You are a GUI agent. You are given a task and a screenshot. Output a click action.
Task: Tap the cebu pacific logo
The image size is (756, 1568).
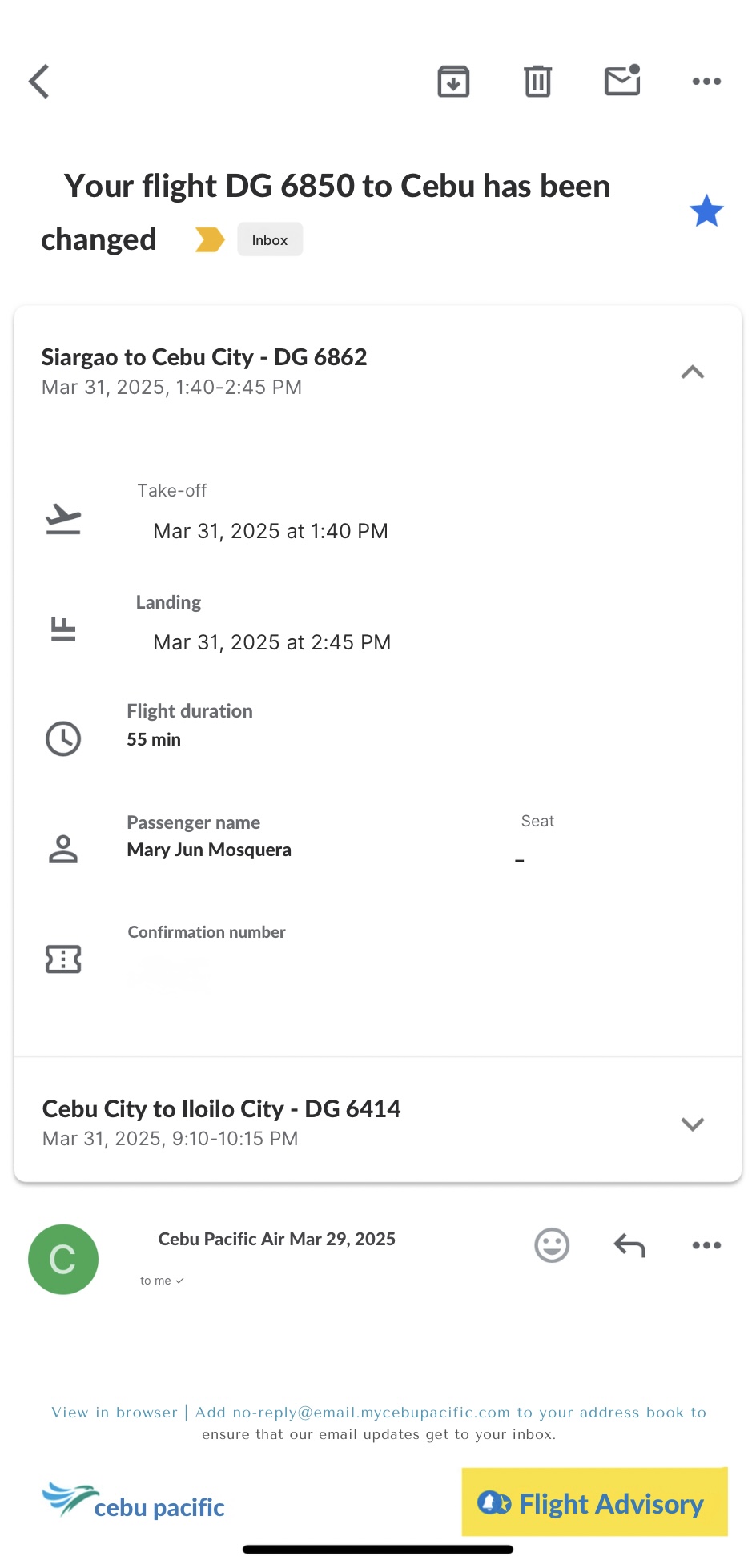[133, 1501]
